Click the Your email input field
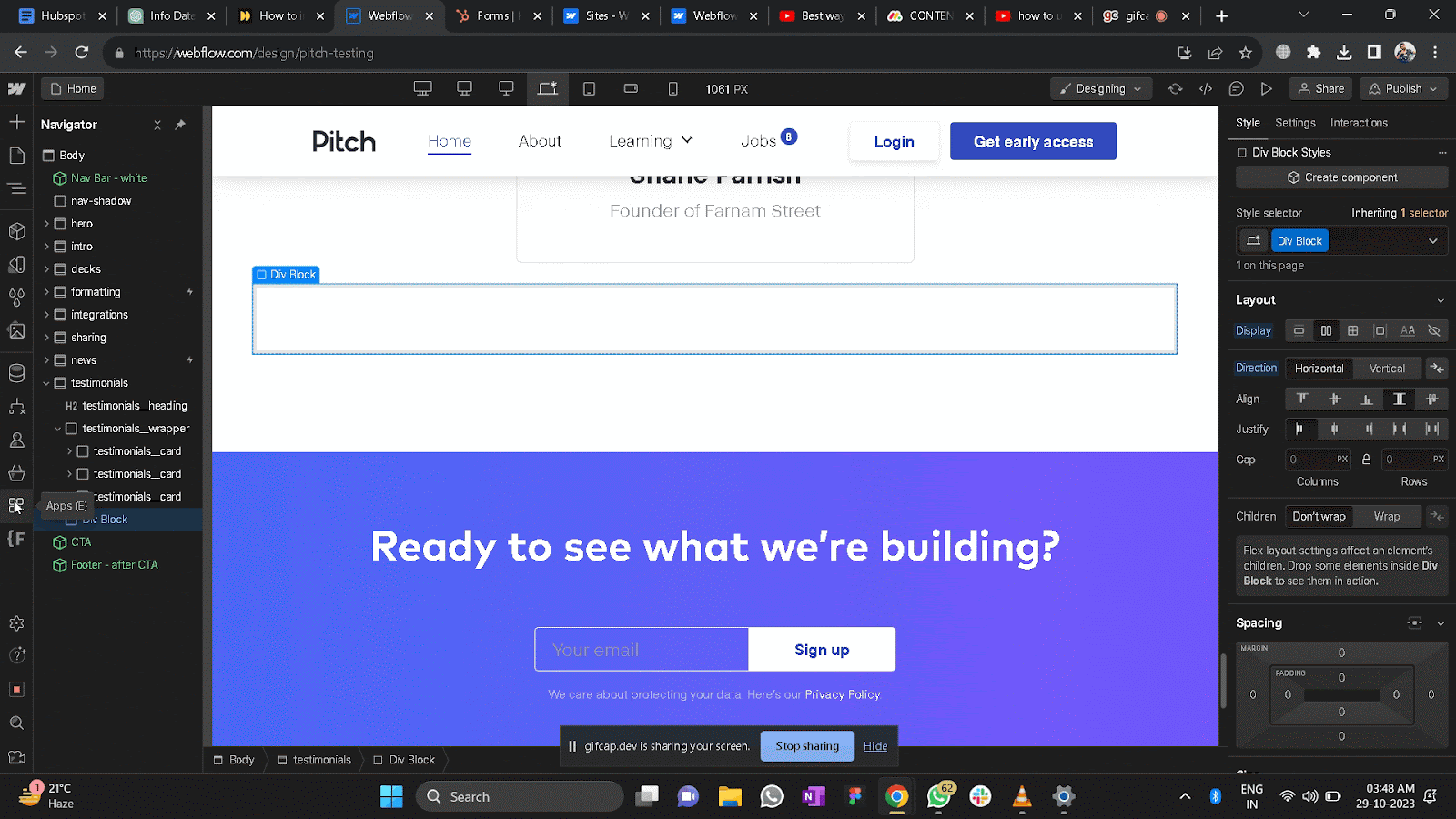 coord(642,650)
